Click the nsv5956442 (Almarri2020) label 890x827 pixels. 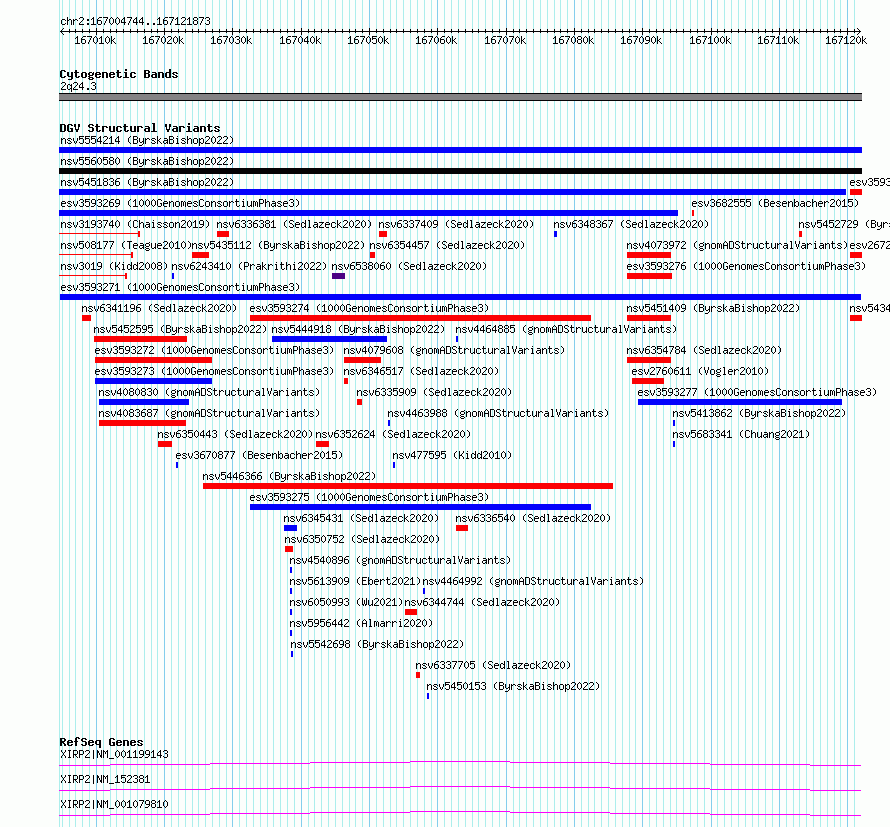[x=361, y=623]
